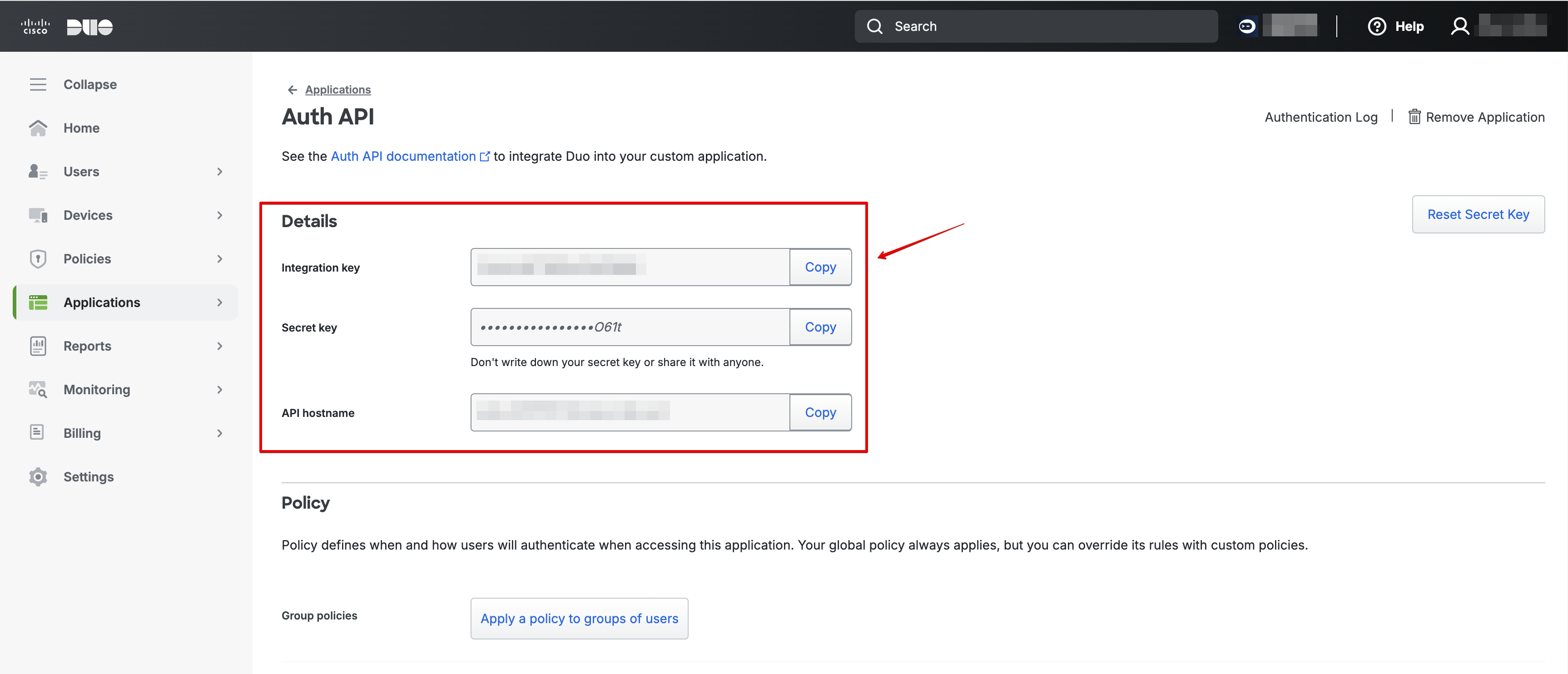Select the Home icon in the sidebar
The width and height of the screenshot is (1568, 674).
click(38, 127)
